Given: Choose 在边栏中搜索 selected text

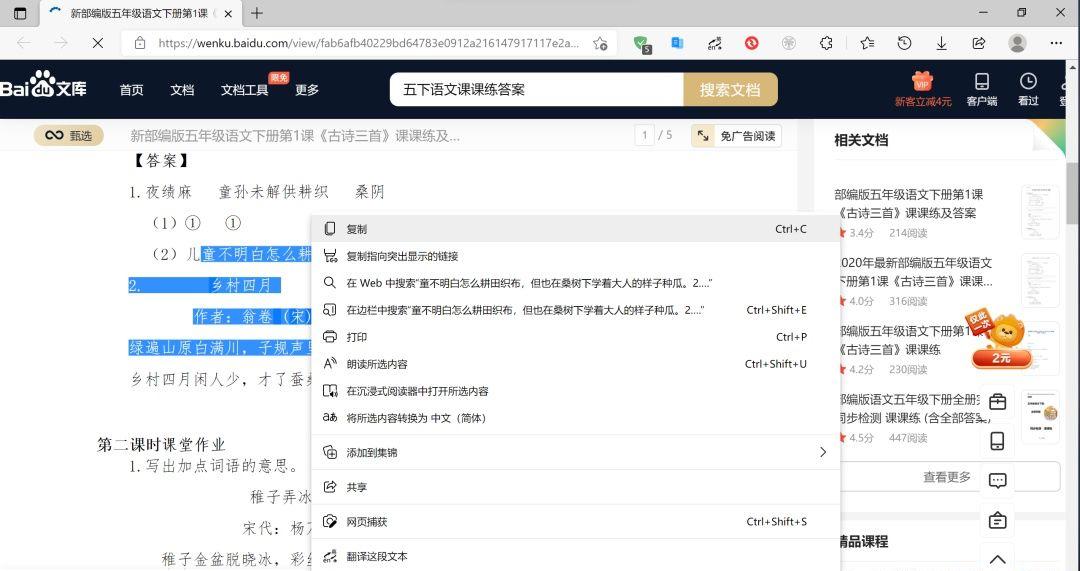Looking at the screenshot, I should coord(576,310).
